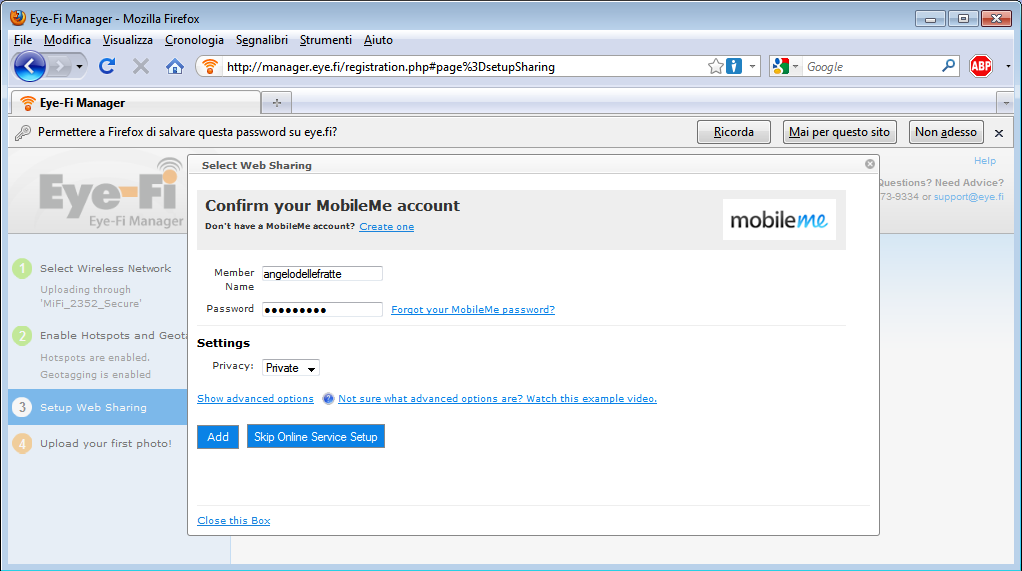Image resolution: width=1022 pixels, height=571 pixels.
Task: Reload the page with the refresh icon
Action: click(108, 66)
